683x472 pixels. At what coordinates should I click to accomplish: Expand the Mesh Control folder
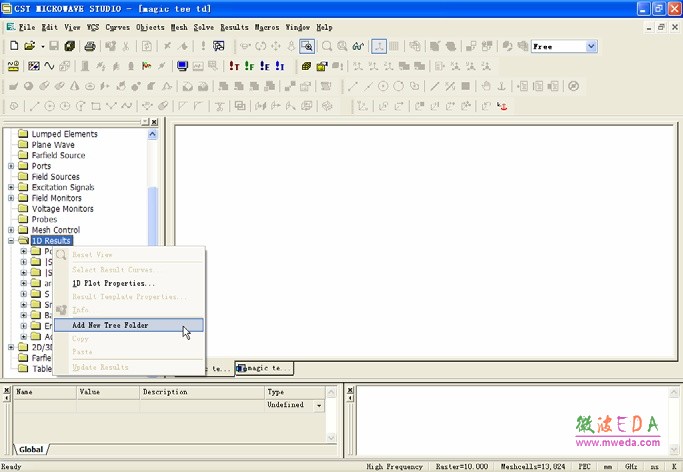pyautogui.click(x=11, y=230)
